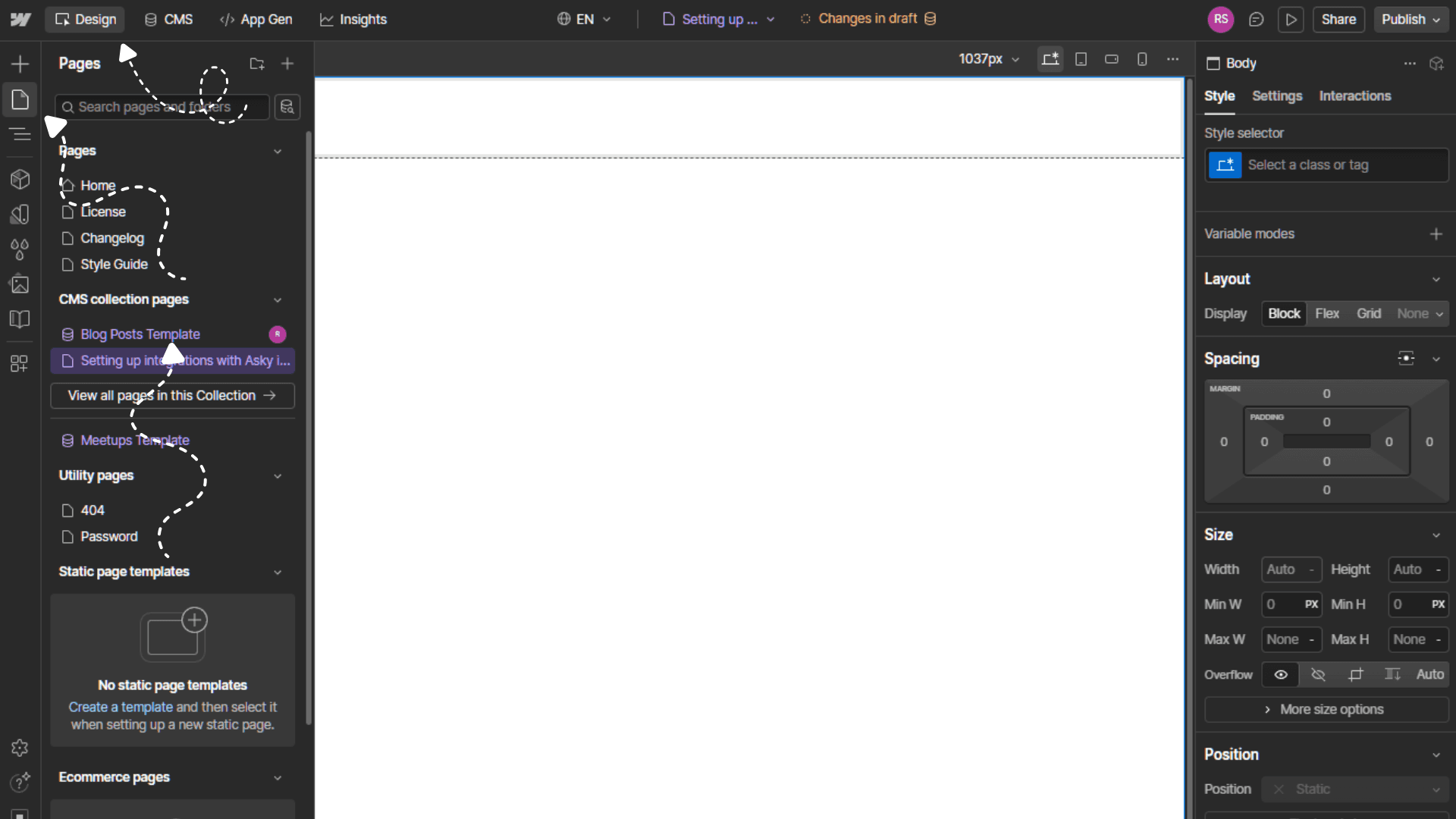Switch to the Settings tab in the Body panel
This screenshot has height=819, width=1456.
(x=1277, y=96)
